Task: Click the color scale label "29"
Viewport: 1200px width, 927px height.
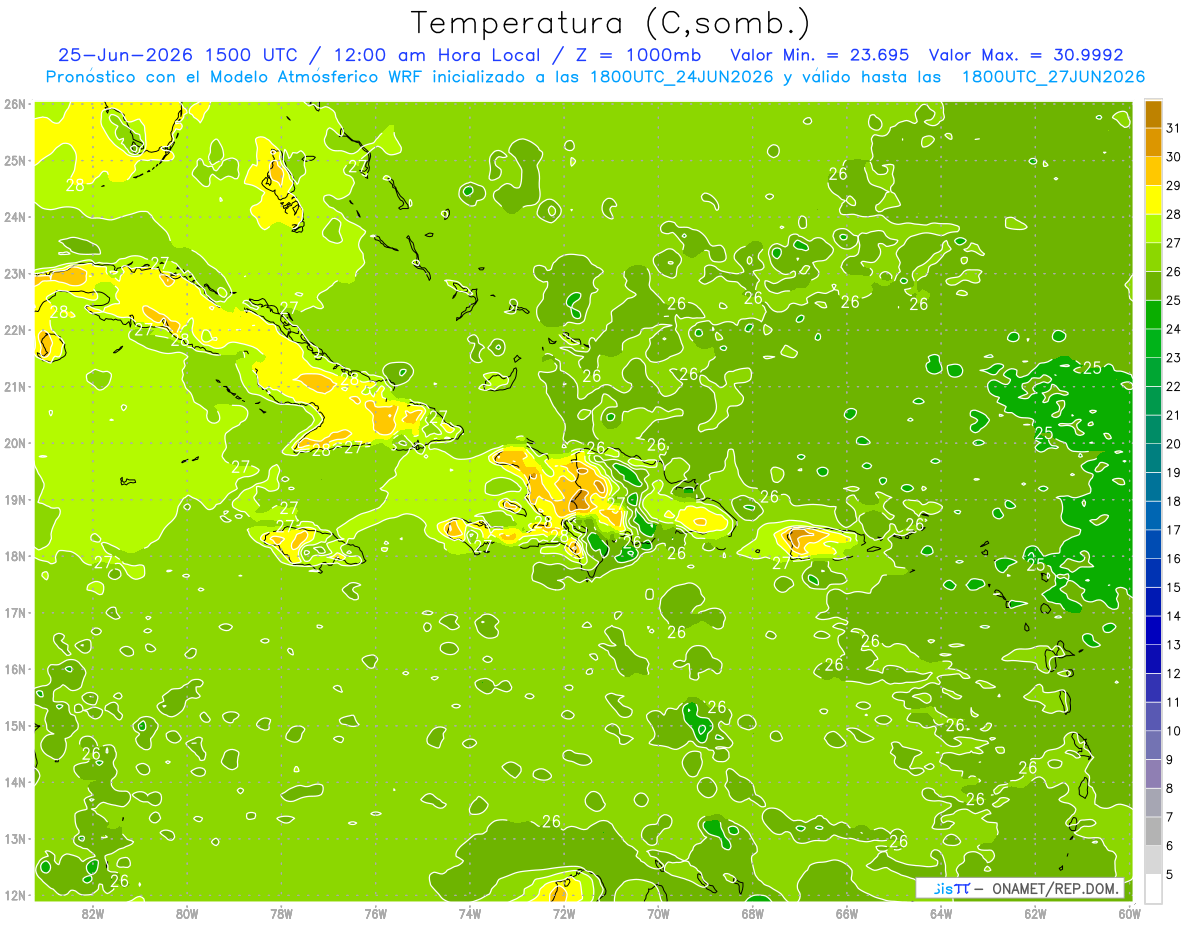Action: pyautogui.click(x=1173, y=186)
